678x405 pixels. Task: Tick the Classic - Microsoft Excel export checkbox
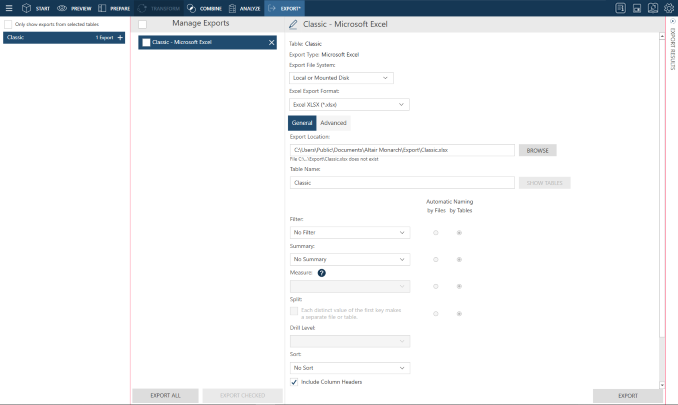coord(146,42)
